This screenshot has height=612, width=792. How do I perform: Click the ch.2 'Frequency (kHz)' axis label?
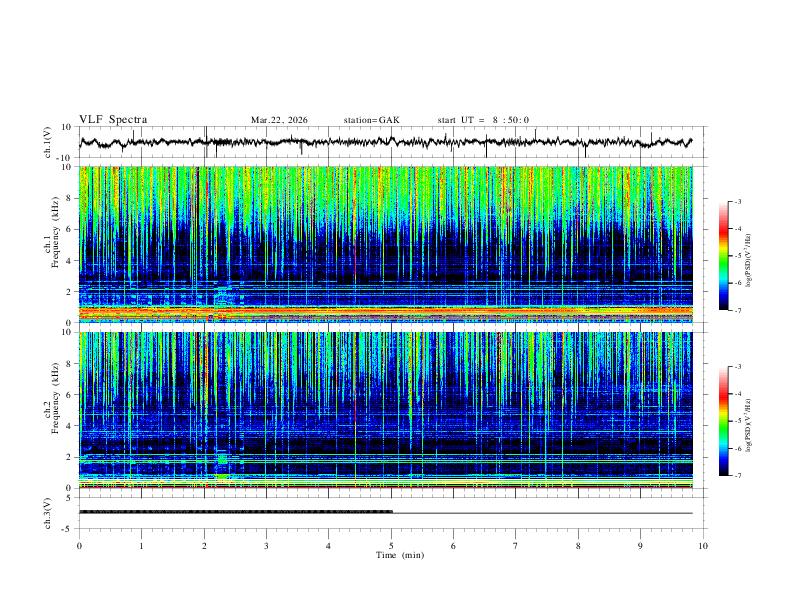click(x=56, y=398)
